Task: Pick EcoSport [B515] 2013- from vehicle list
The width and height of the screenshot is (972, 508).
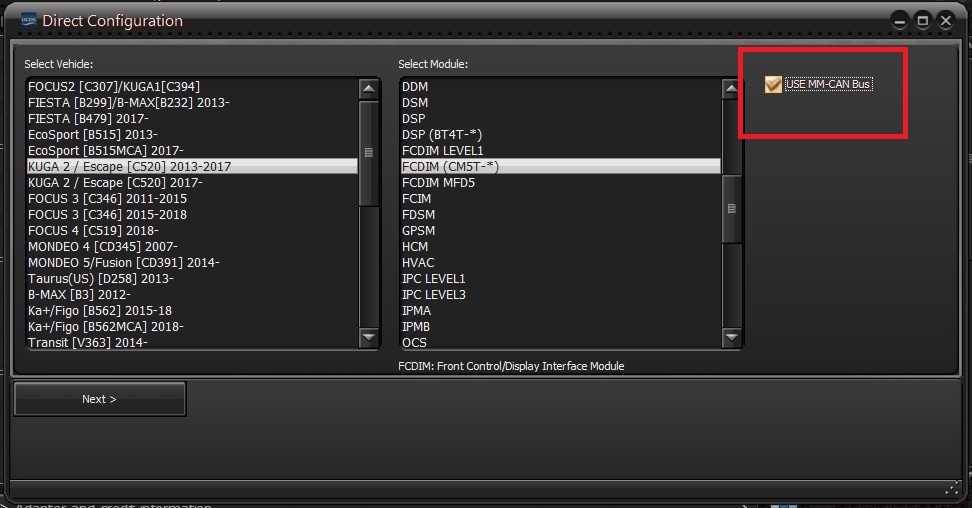Action: tap(93, 134)
